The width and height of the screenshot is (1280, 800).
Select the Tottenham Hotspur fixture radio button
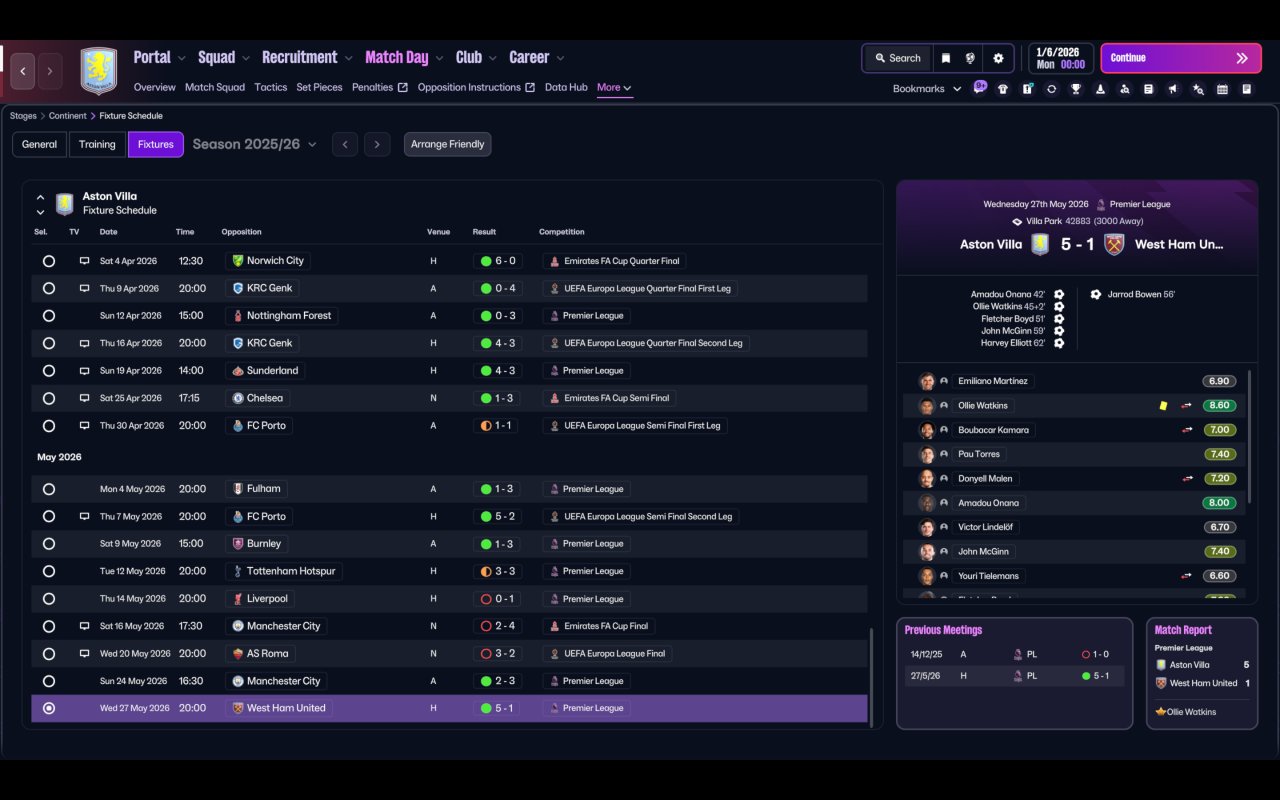pos(49,572)
